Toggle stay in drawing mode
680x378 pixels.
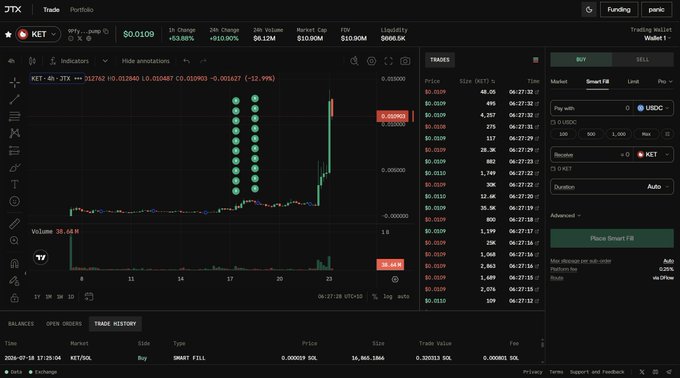[x=15, y=281]
